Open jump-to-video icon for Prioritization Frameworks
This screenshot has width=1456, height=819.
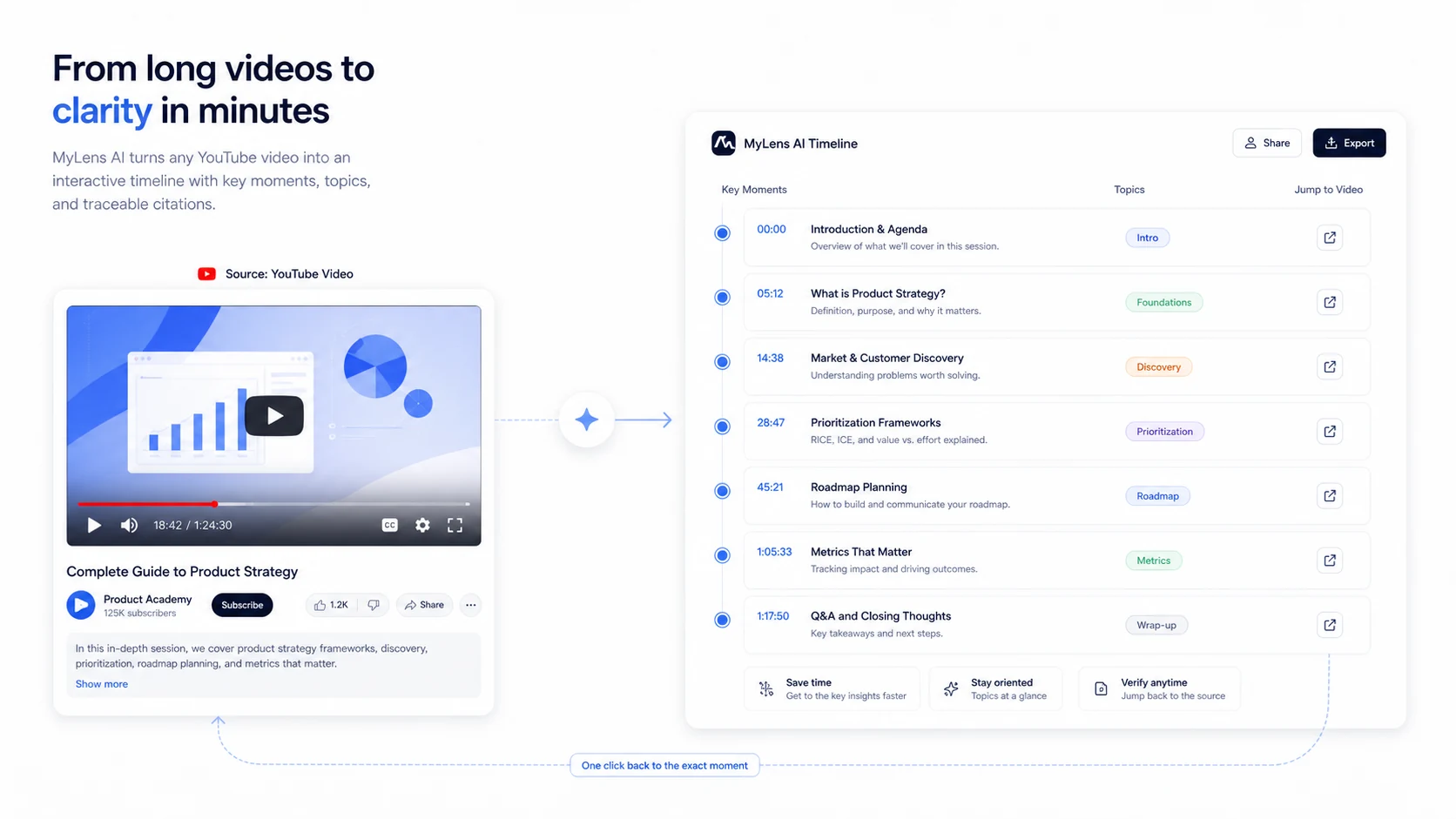point(1329,431)
